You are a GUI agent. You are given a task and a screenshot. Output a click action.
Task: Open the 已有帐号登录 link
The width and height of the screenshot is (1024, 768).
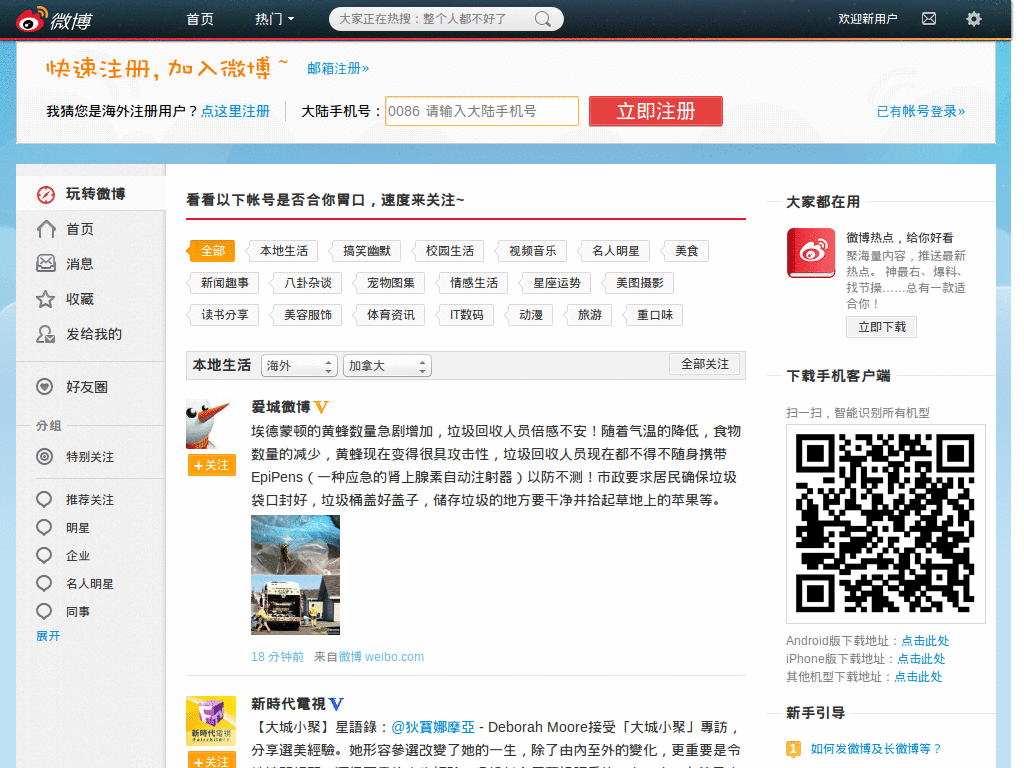coord(921,111)
